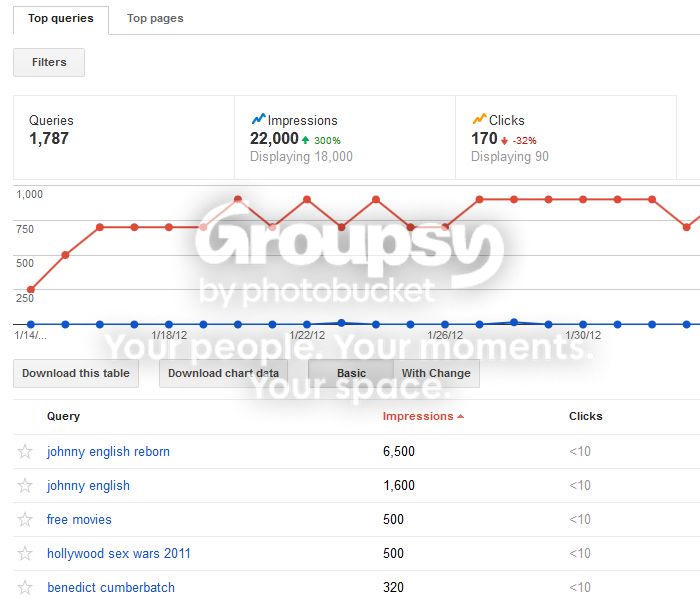The image size is (700, 600).
Task: Click the 750 y-axis label
Action: (25, 229)
